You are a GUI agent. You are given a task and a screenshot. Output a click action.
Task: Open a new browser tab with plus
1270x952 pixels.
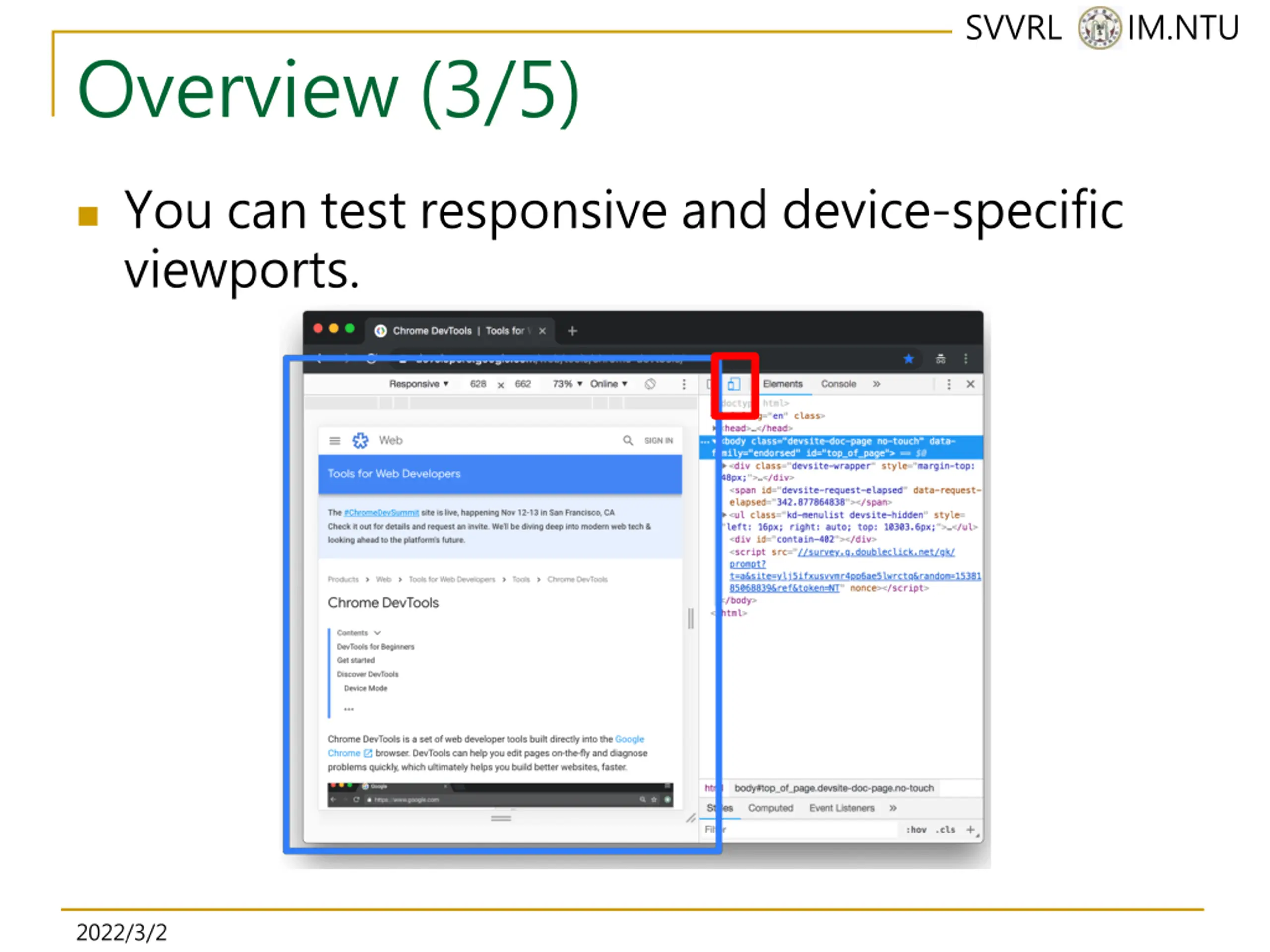point(572,331)
